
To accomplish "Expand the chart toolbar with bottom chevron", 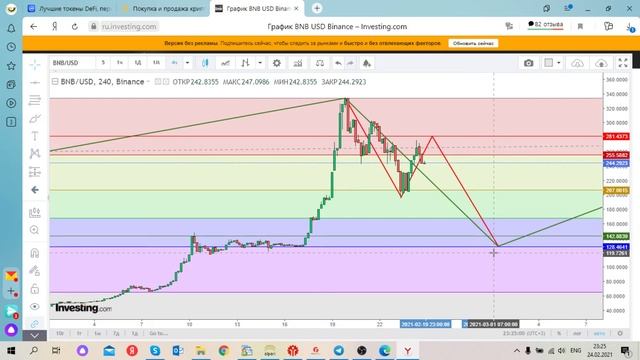I will click(35, 336).
